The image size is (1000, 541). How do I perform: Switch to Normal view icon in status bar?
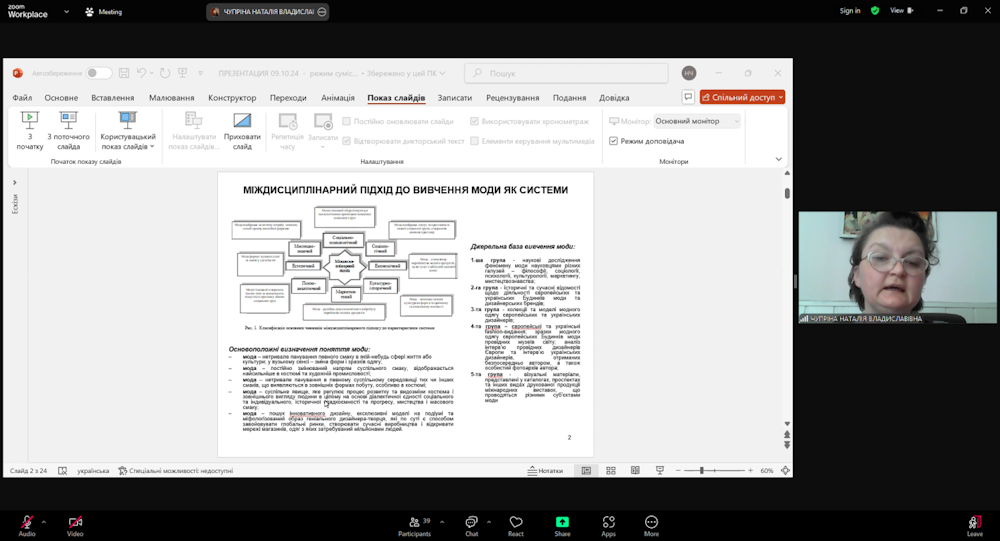[586, 471]
